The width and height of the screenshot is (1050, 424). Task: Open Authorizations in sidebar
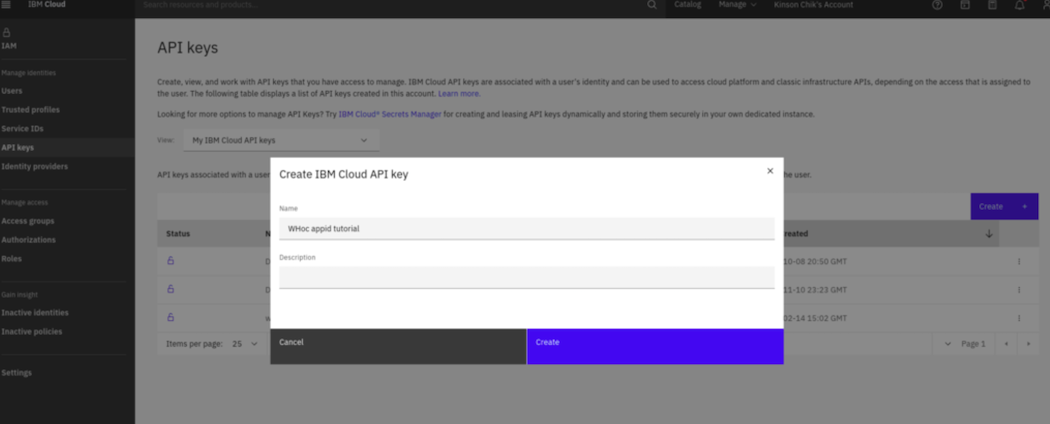click(x=28, y=240)
